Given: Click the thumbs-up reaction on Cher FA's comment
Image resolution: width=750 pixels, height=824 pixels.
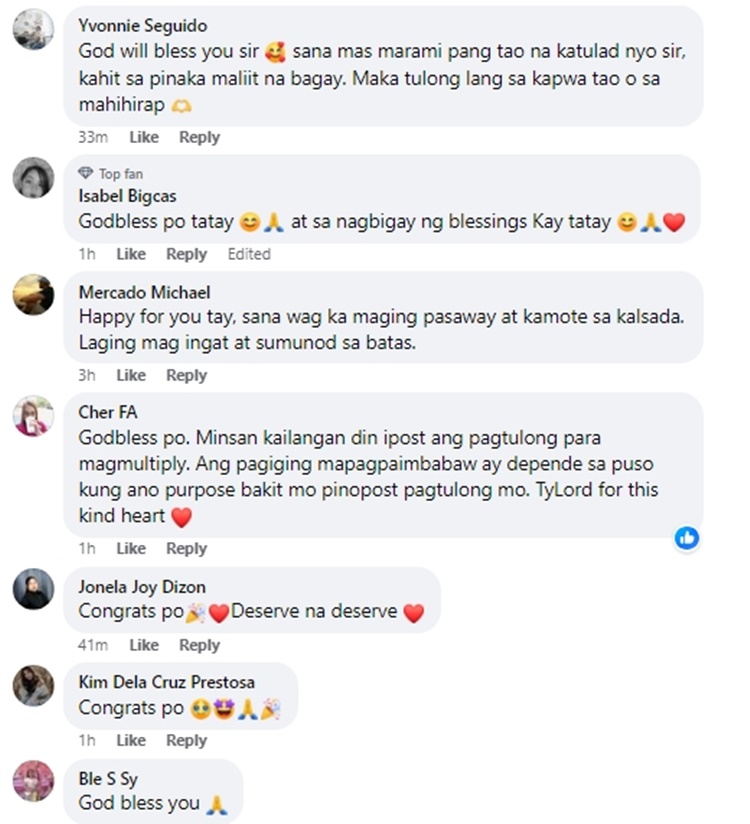Looking at the screenshot, I should point(687,538).
